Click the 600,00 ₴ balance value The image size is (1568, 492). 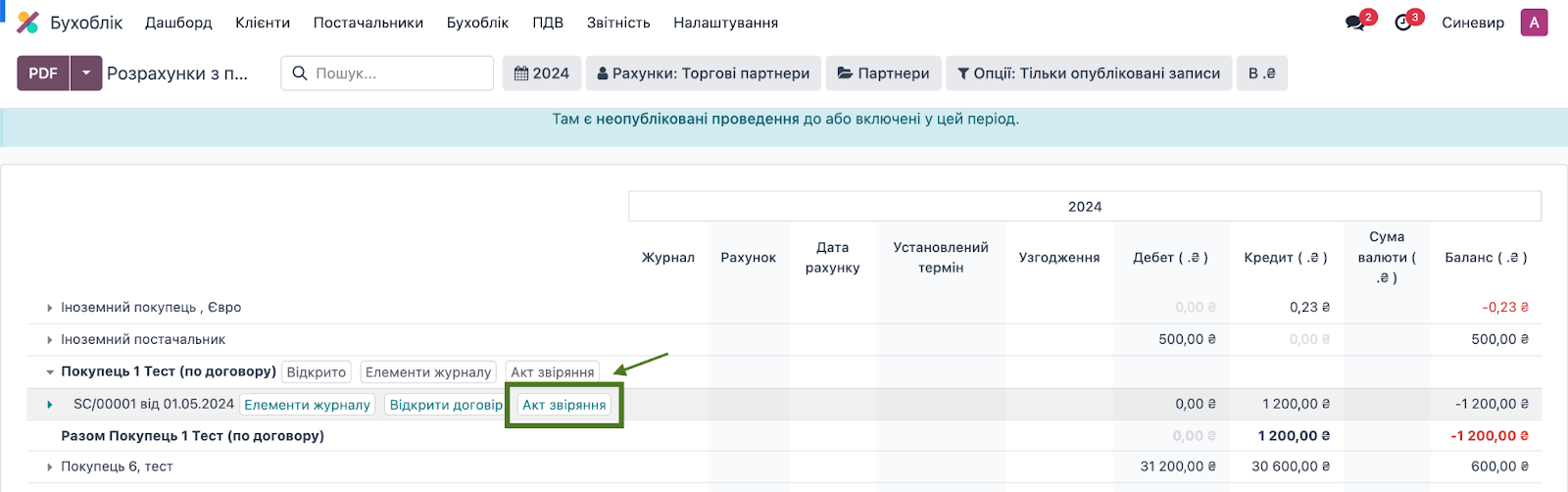tap(1500, 467)
